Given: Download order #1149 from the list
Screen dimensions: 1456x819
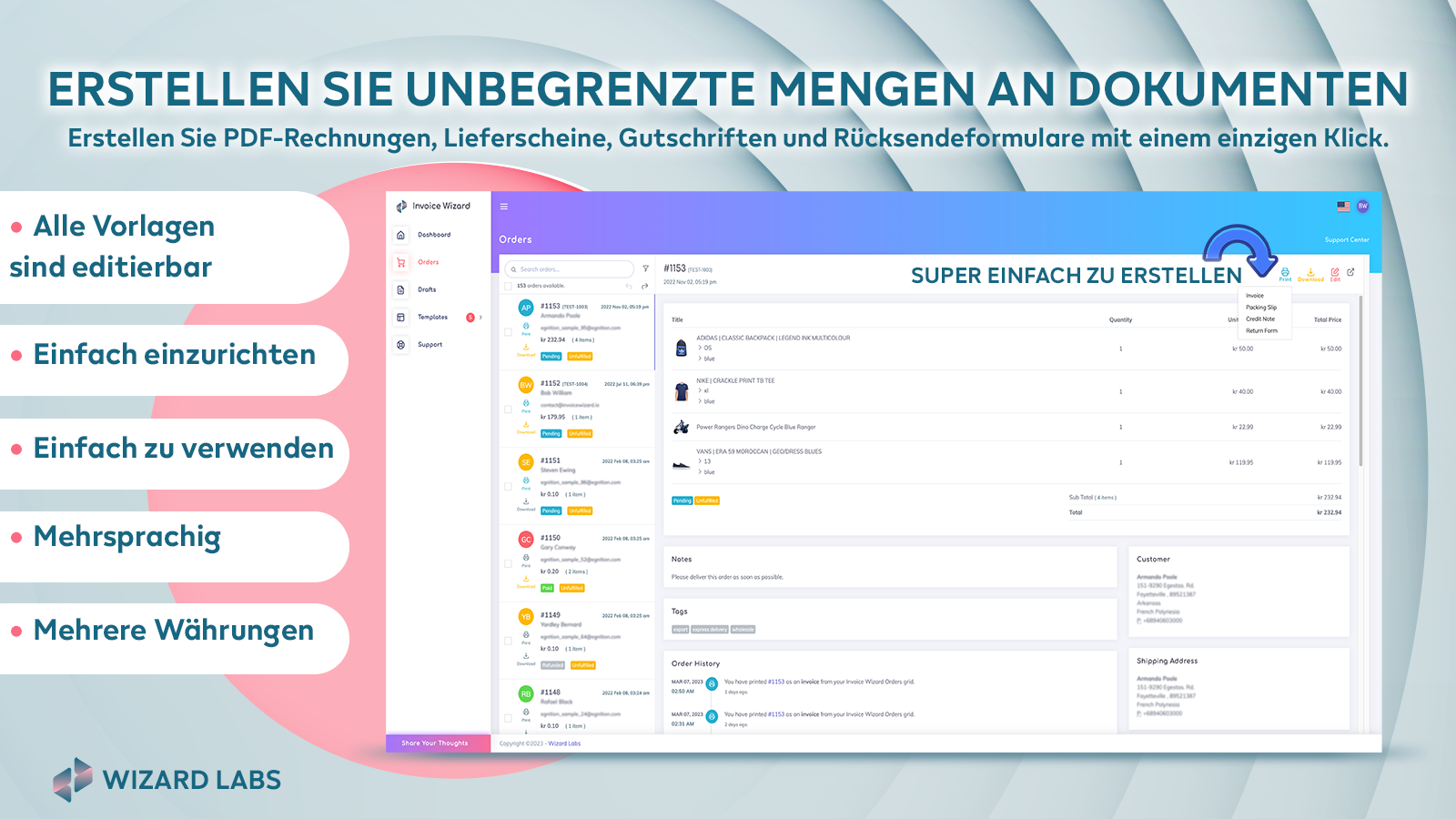Looking at the screenshot, I should coord(526,659).
